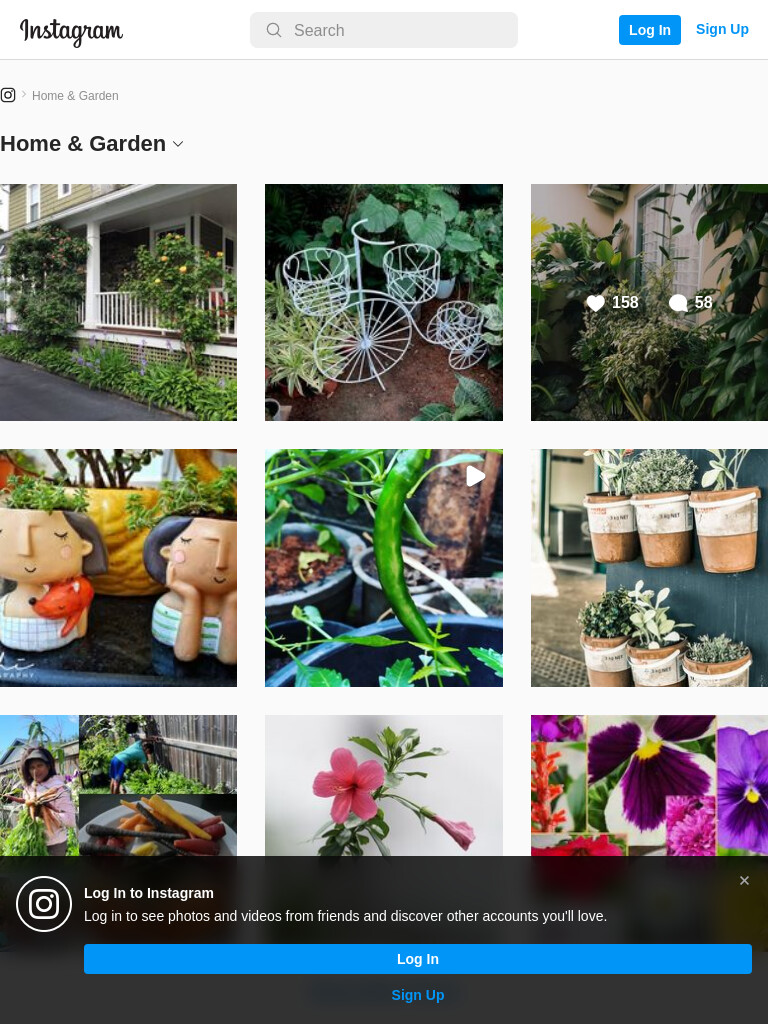Open the porch house with flowers photo
Screen dimensions: 768x1024
tap(118, 302)
